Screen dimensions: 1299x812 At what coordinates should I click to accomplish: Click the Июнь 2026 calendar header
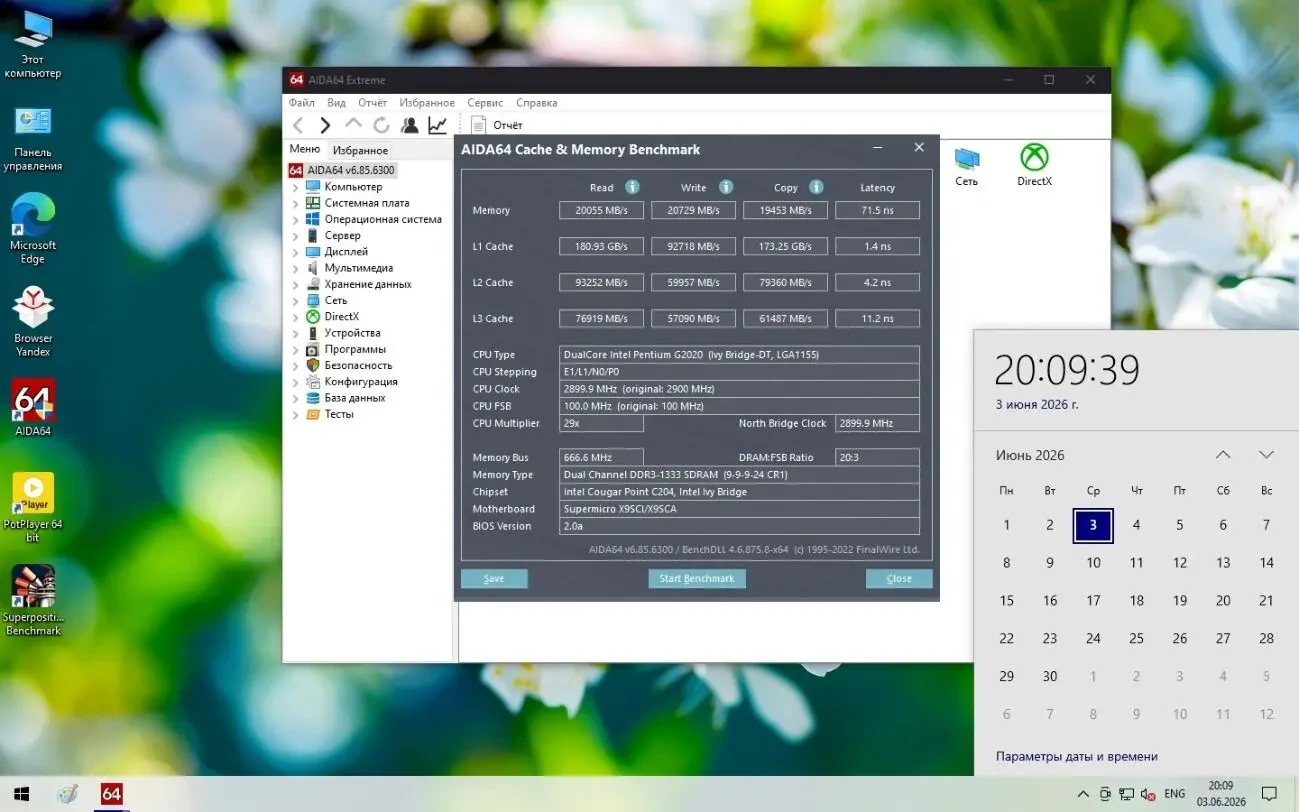click(1030, 455)
